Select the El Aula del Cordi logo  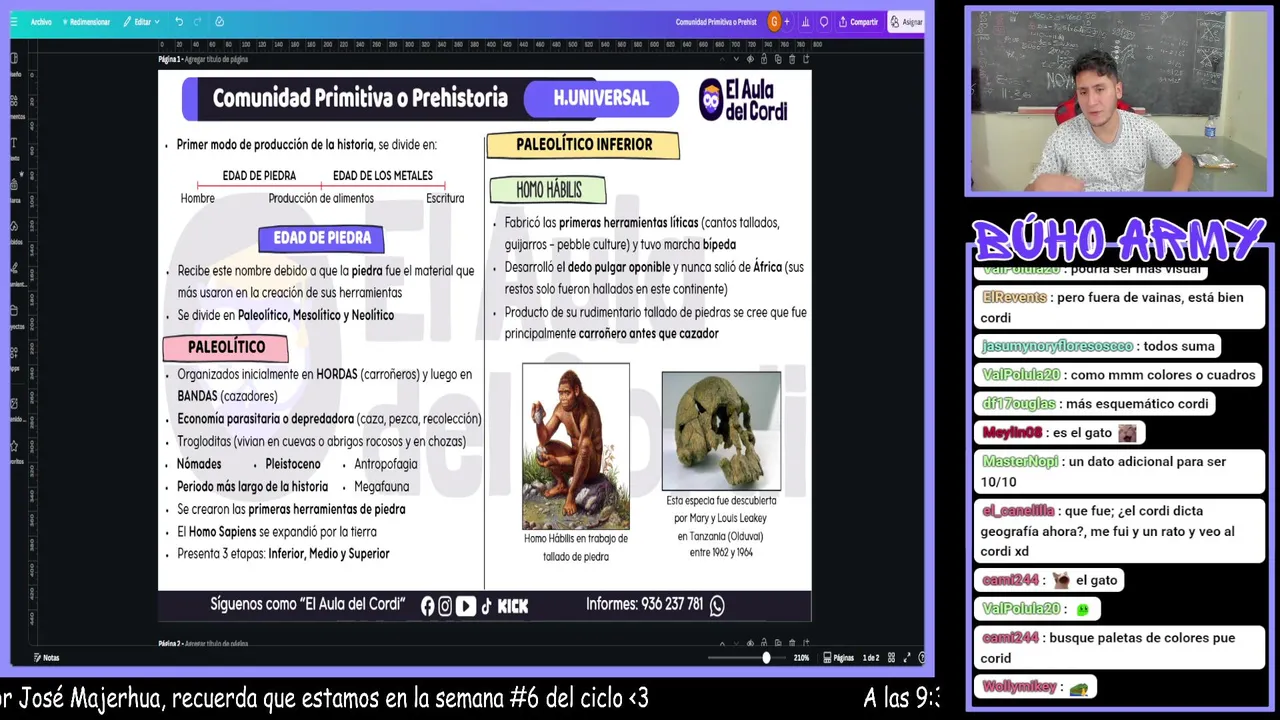point(744,100)
